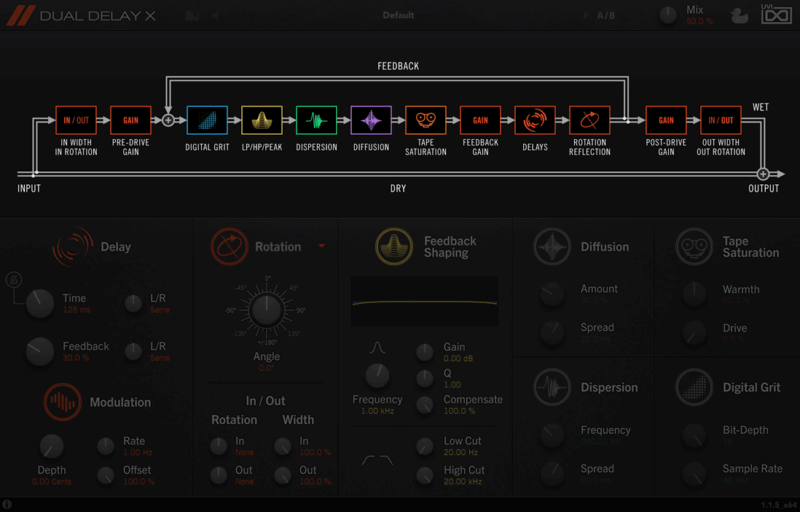
Task: Click the Feedback Shaping Frequency knob
Action: tap(378, 376)
